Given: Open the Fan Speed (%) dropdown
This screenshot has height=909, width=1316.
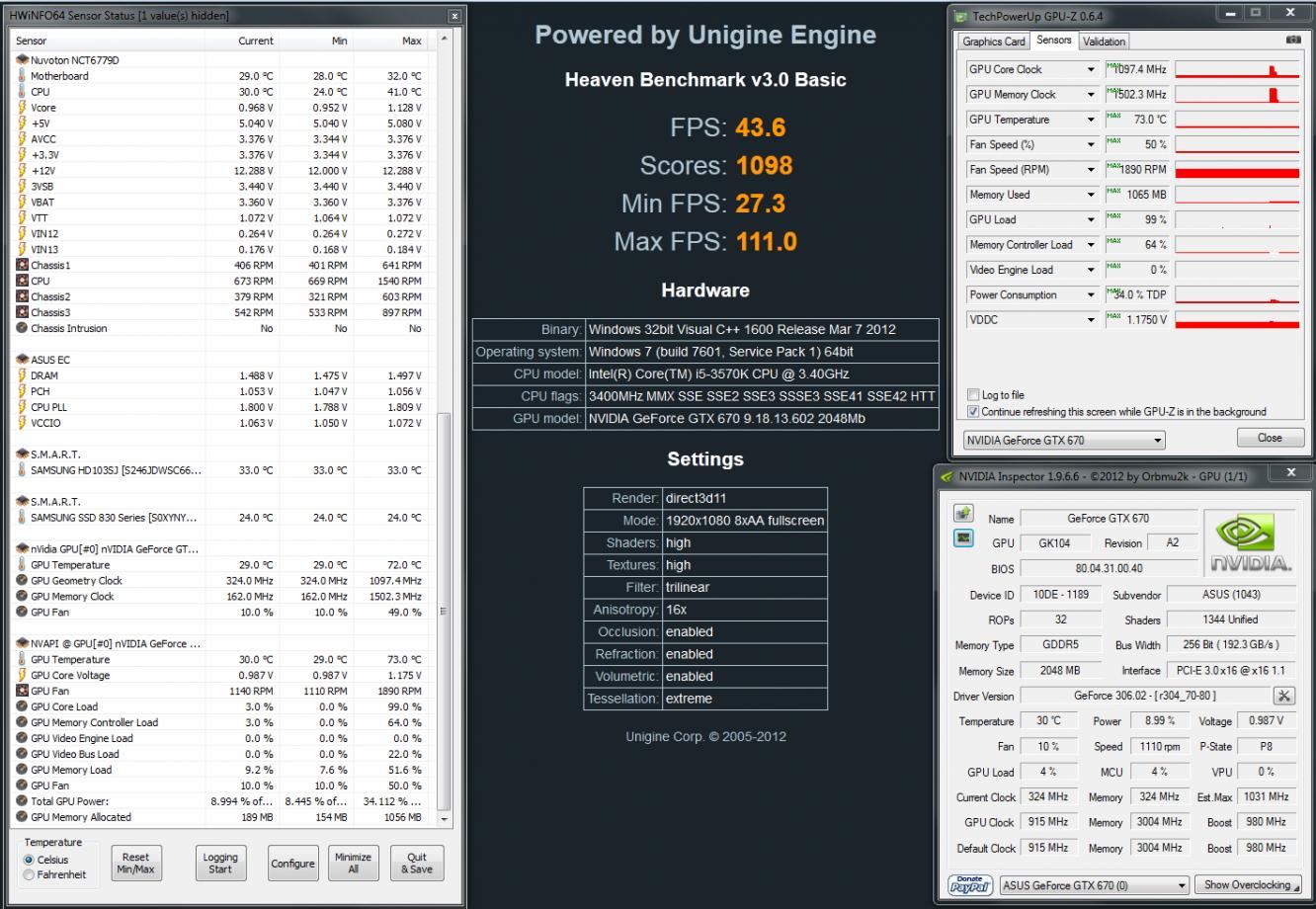Looking at the screenshot, I should [1092, 145].
